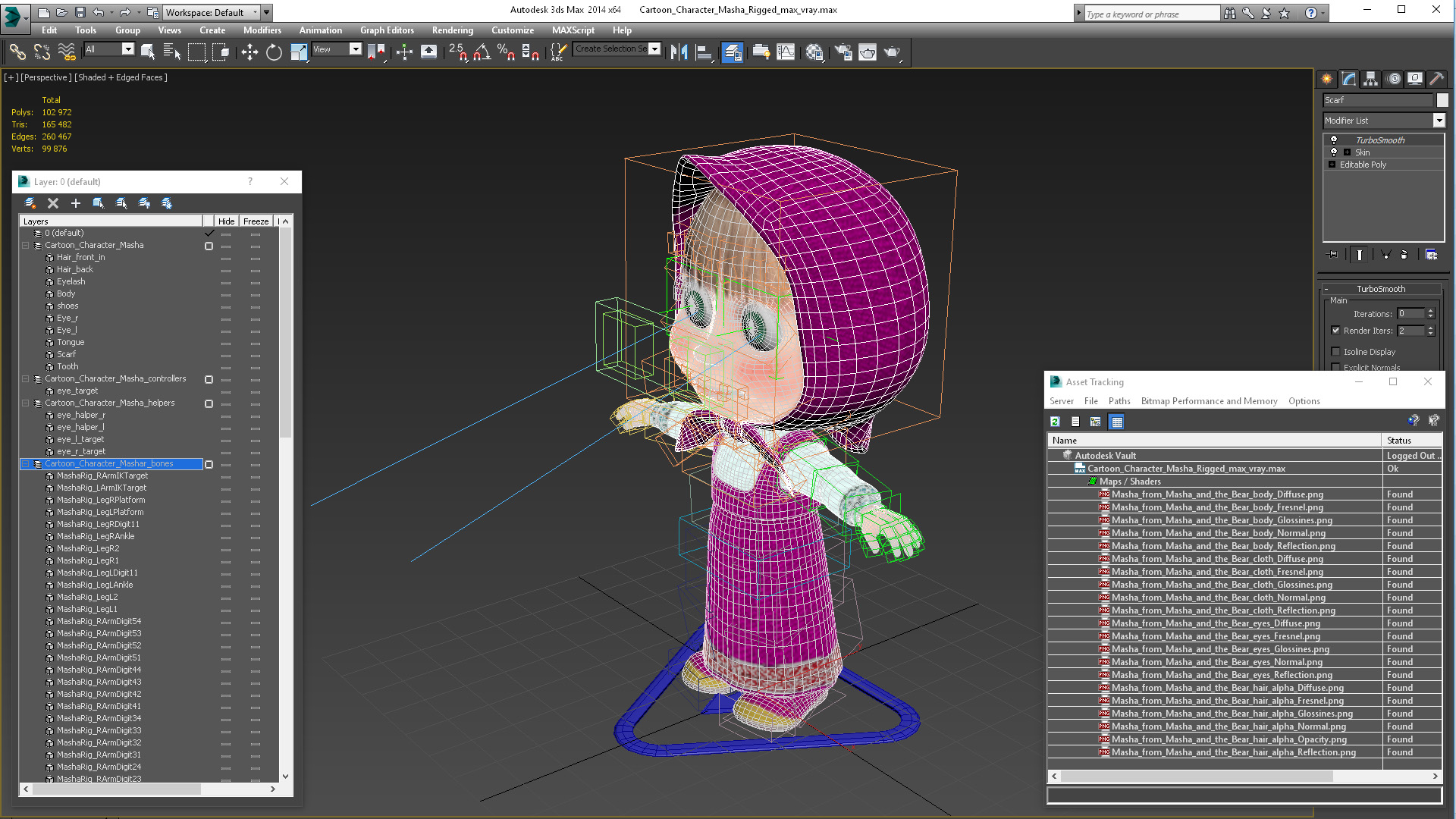The height and width of the screenshot is (819, 1456).
Task: Open the MAXScript menu
Action: 573,30
